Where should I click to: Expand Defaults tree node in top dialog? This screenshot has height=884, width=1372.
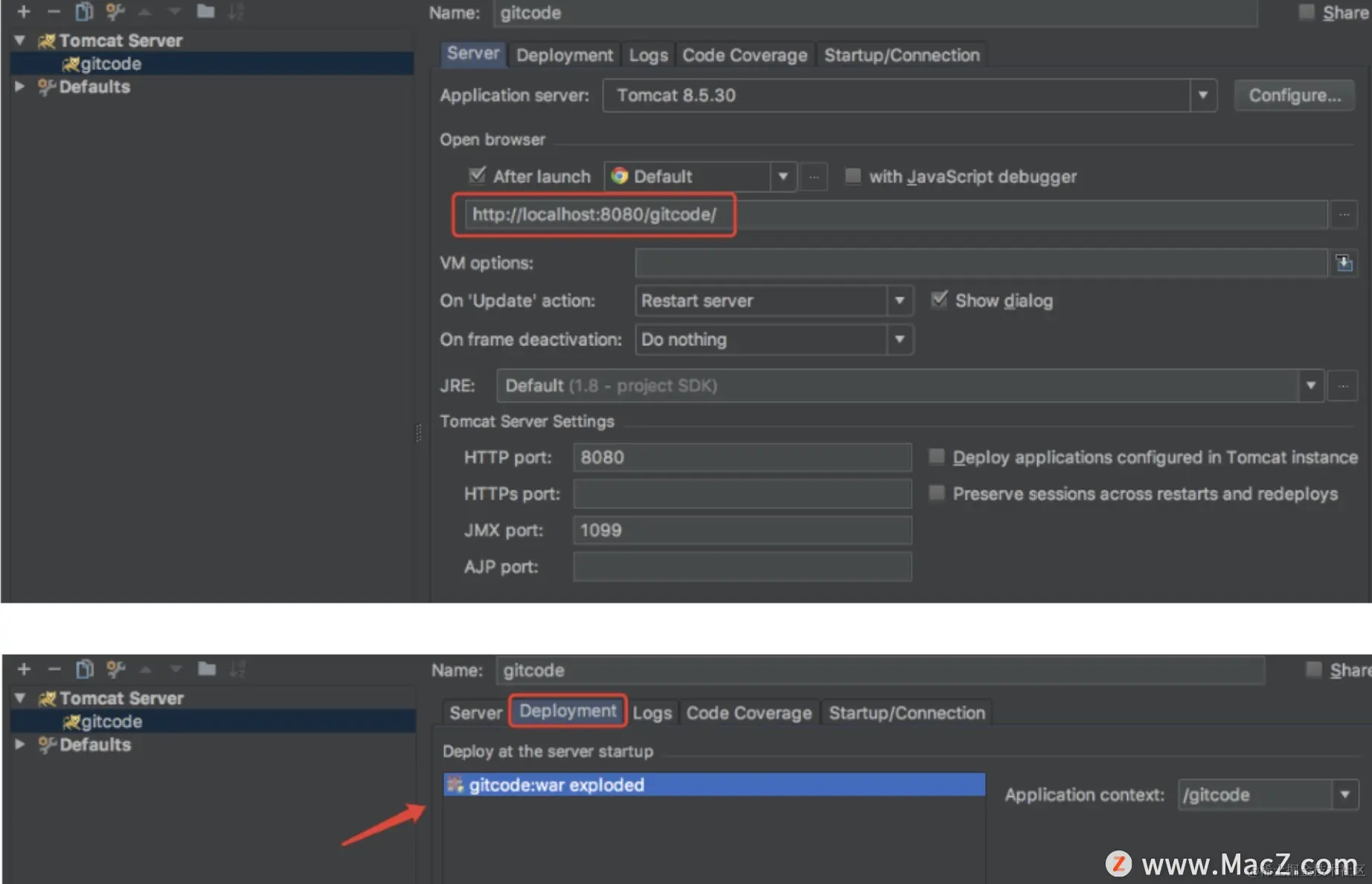coord(20,86)
